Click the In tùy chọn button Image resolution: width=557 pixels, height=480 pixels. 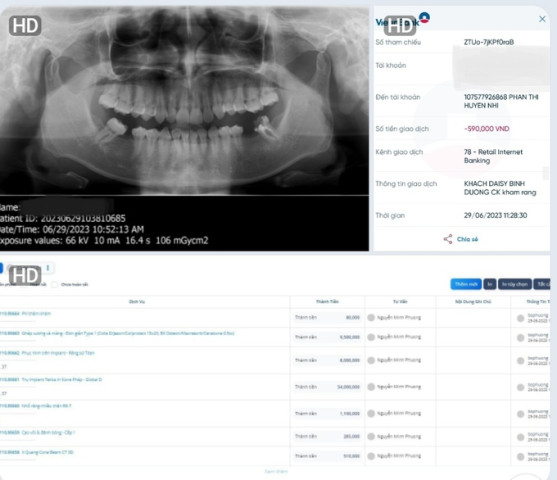click(x=515, y=284)
